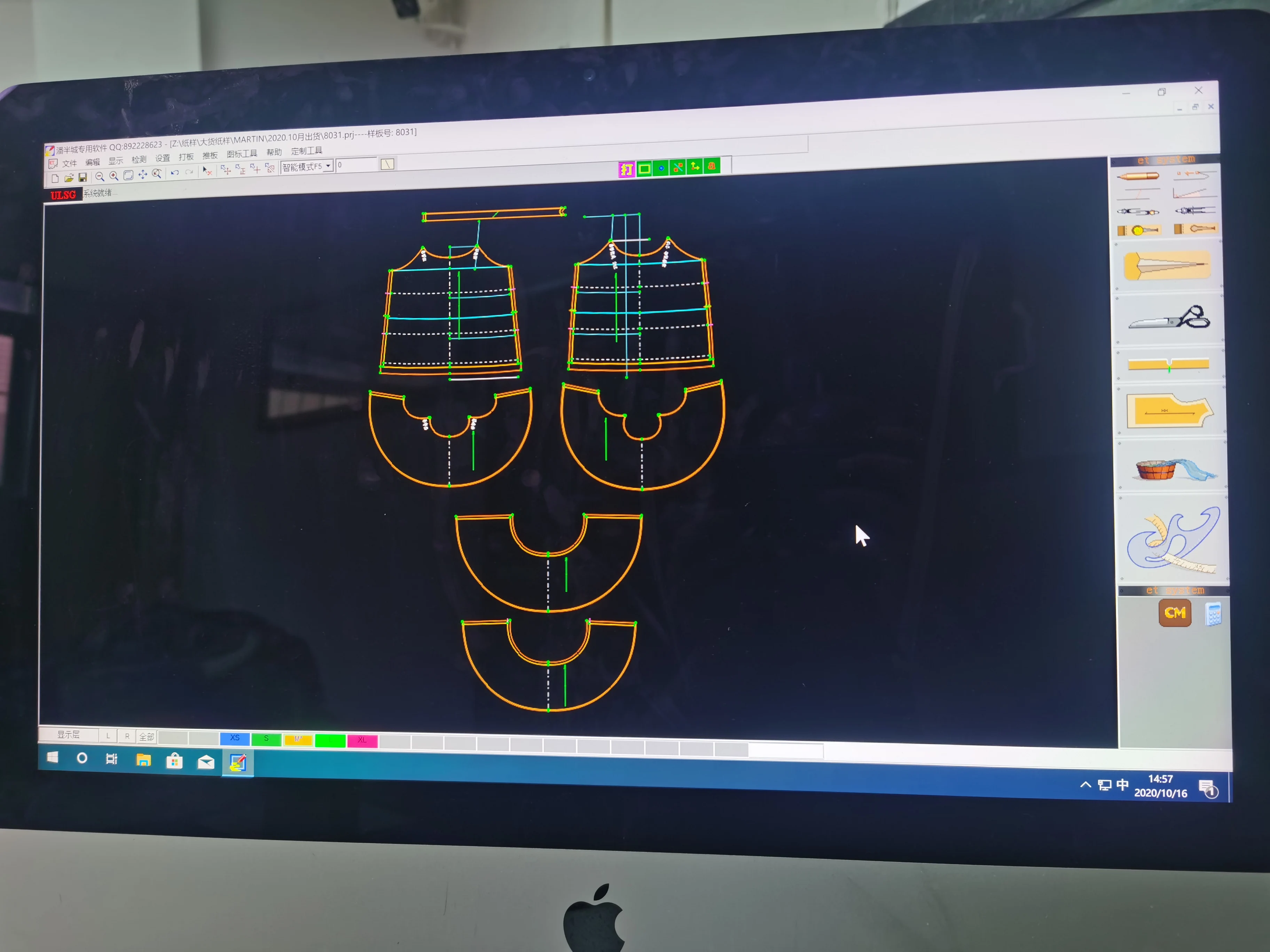Click the numeric input field showing 0
This screenshot has width=1270, height=952.
[x=356, y=165]
